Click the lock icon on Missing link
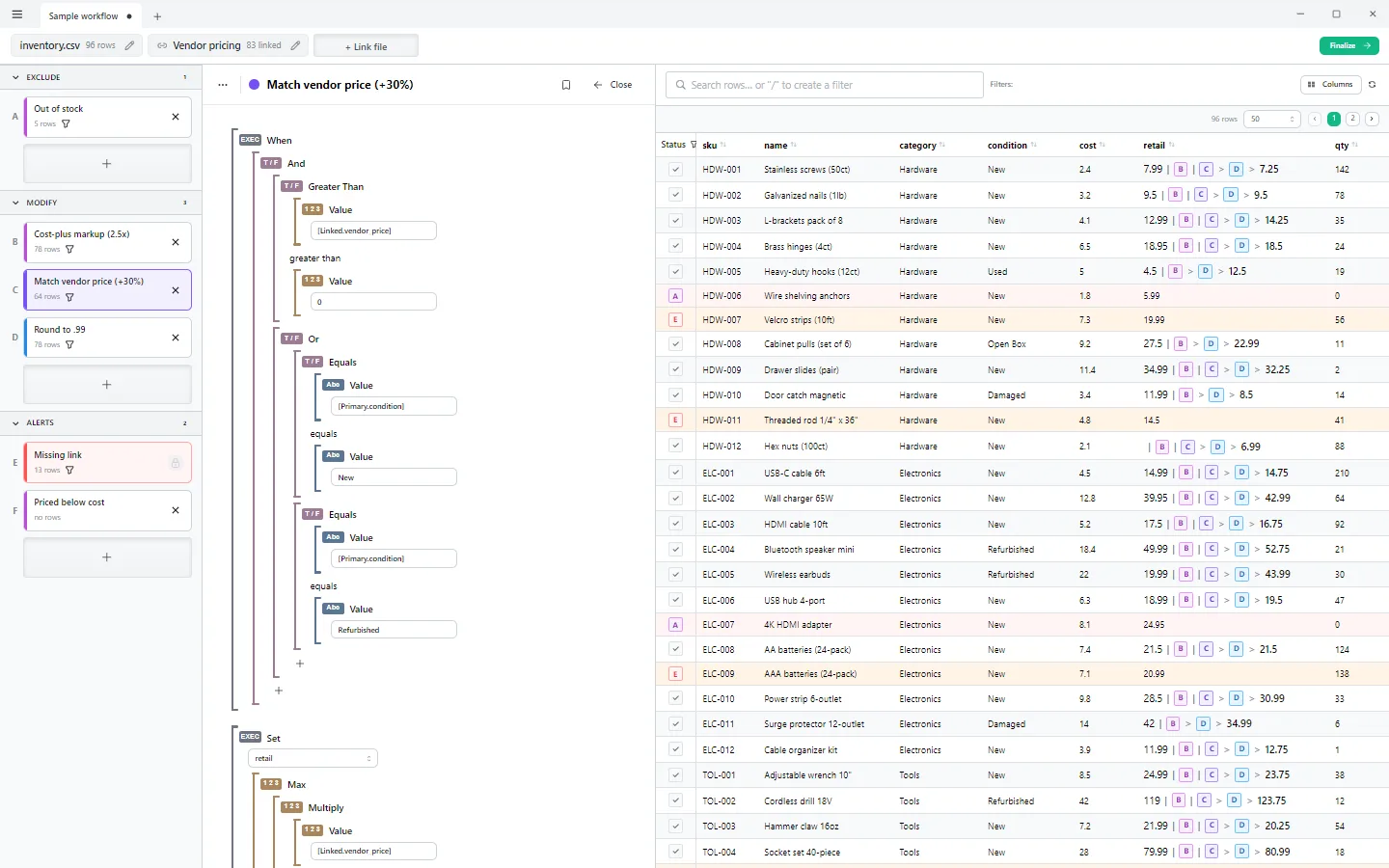 (x=176, y=463)
